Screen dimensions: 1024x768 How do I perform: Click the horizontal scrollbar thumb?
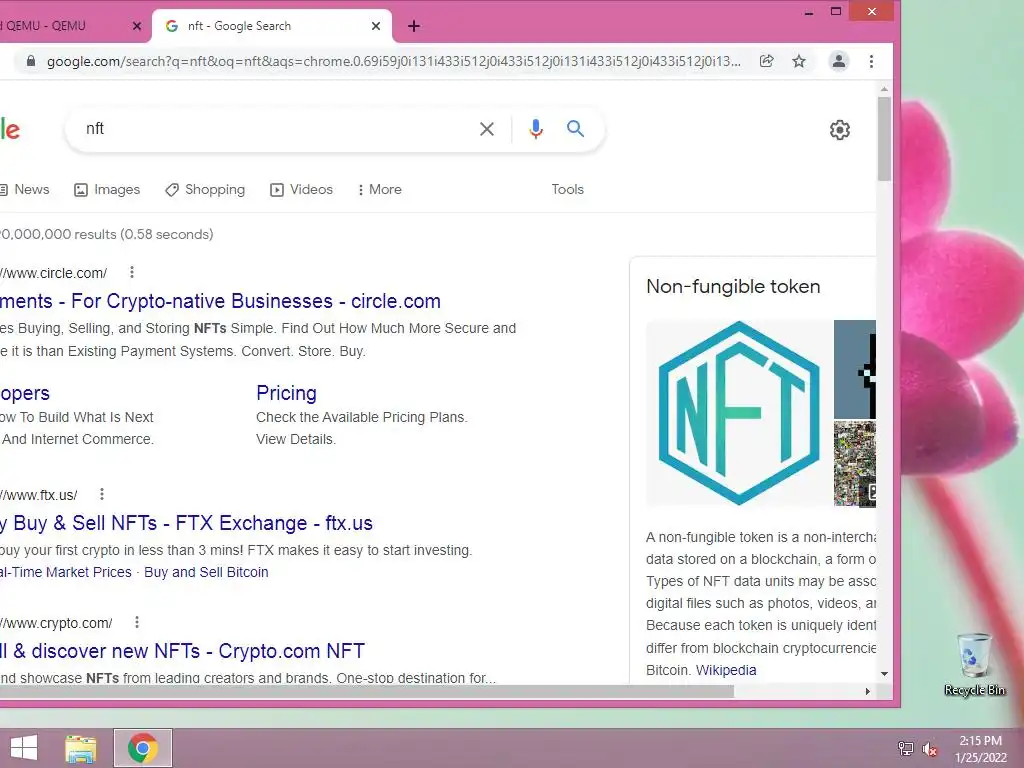tap(367, 691)
